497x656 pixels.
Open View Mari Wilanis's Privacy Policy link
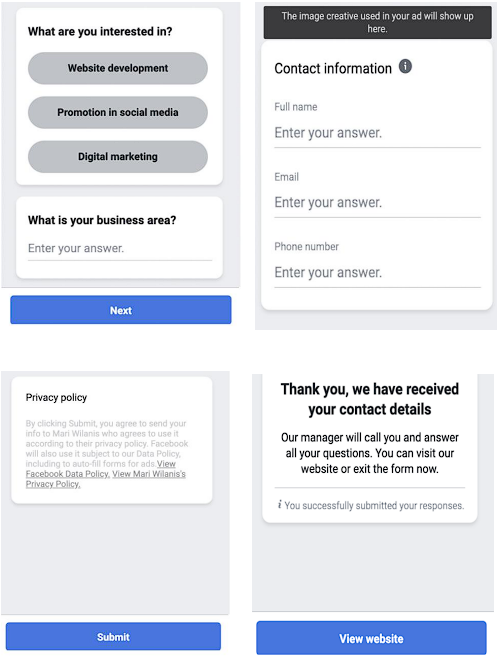[x=149, y=474]
